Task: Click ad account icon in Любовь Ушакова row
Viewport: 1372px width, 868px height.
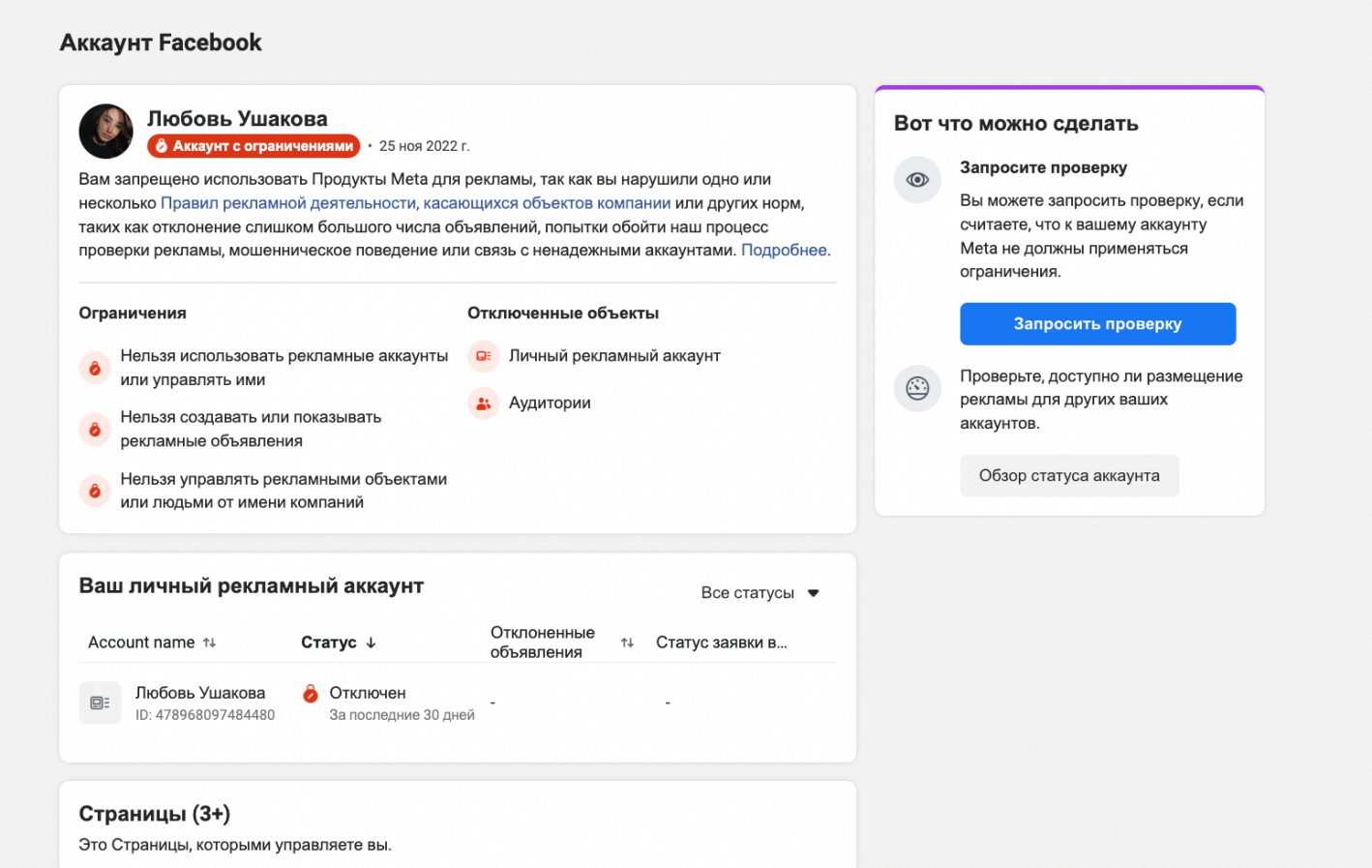Action: pos(101,703)
